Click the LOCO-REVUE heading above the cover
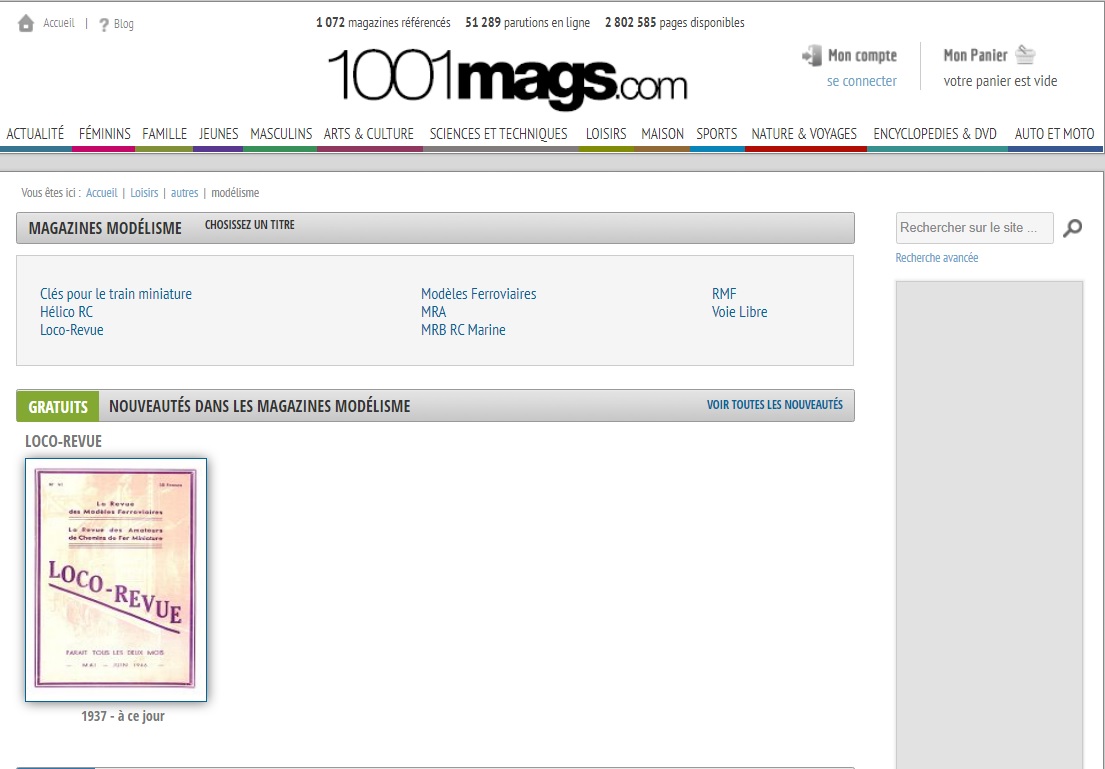Viewport: 1105px width, 769px height. (63, 441)
